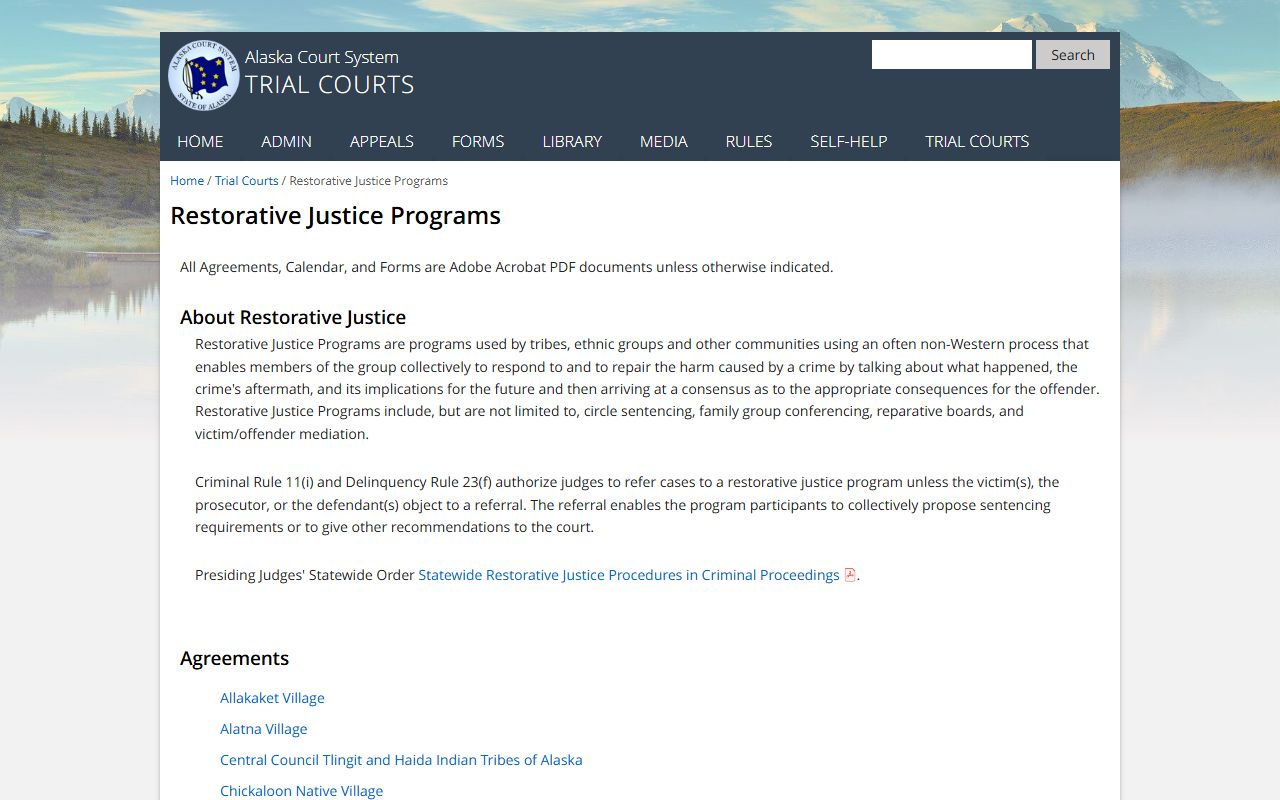Open the MEDIA menu item
The height and width of the screenshot is (800, 1280).
pyautogui.click(x=664, y=141)
